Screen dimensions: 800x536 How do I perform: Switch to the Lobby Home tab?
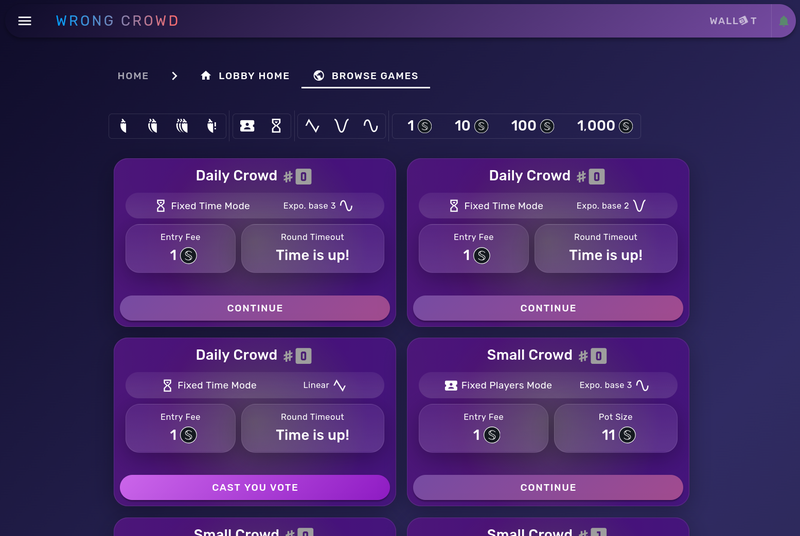[245, 76]
